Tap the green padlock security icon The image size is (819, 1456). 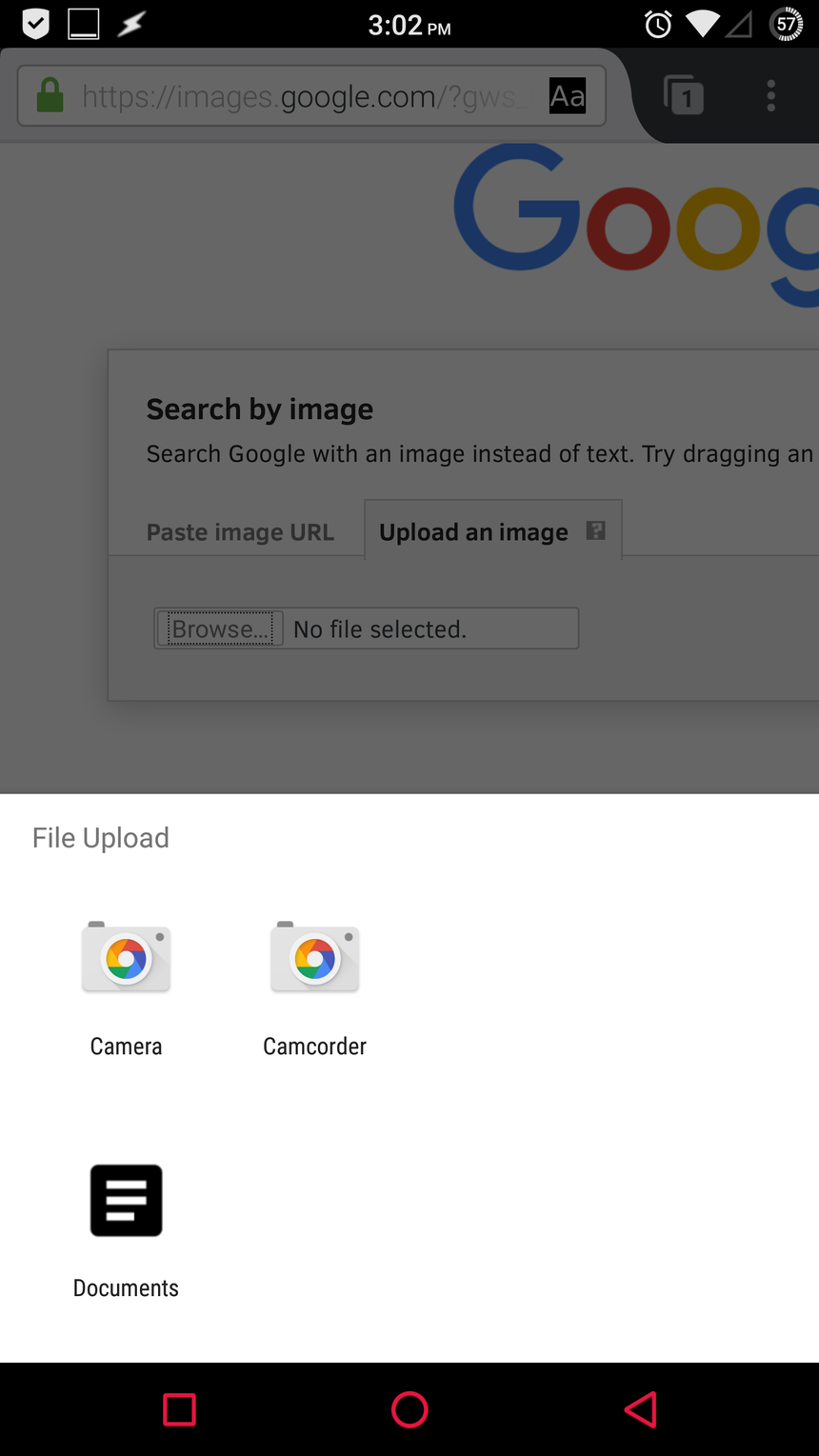click(50, 95)
